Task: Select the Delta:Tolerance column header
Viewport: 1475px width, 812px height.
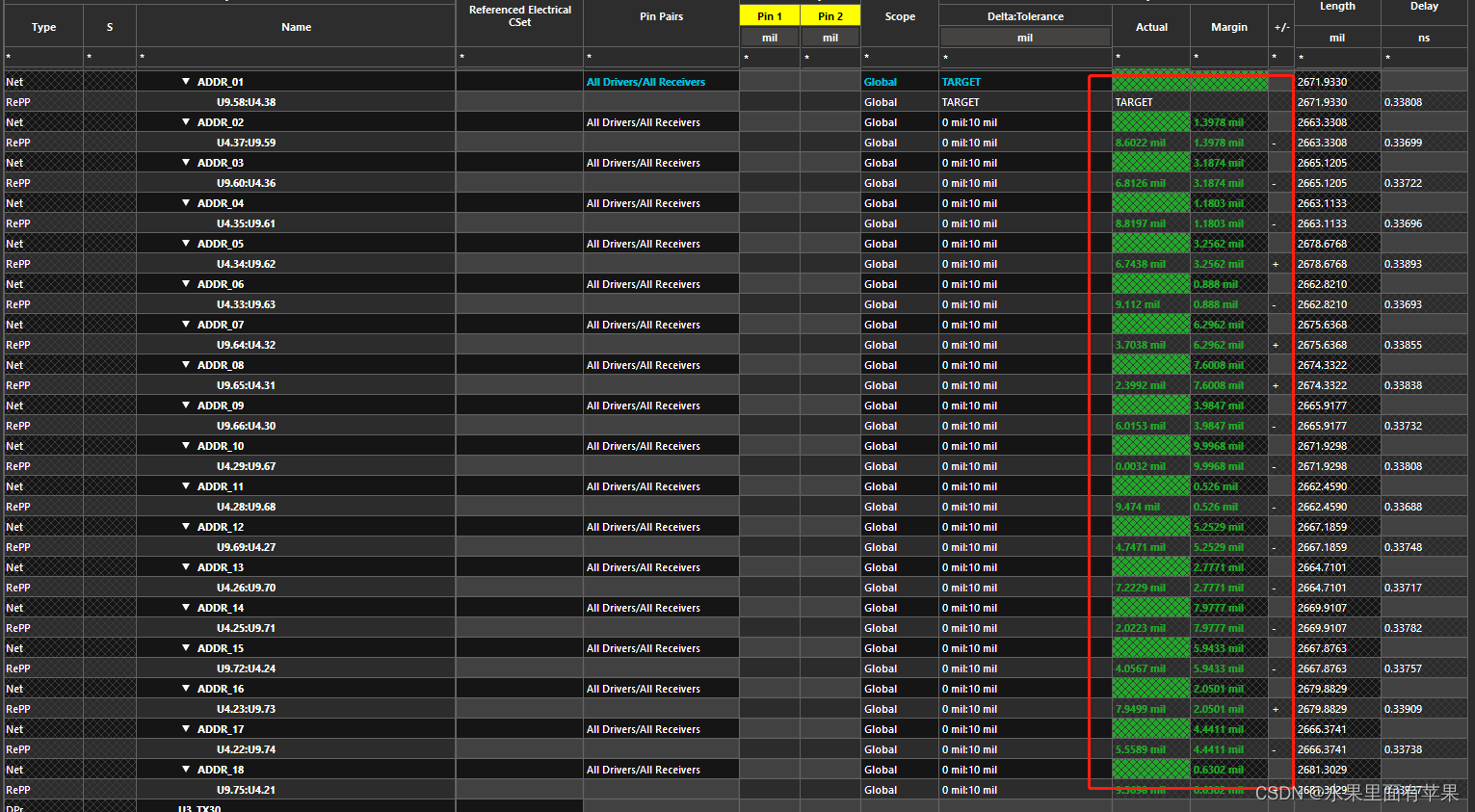Action: tap(1025, 16)
